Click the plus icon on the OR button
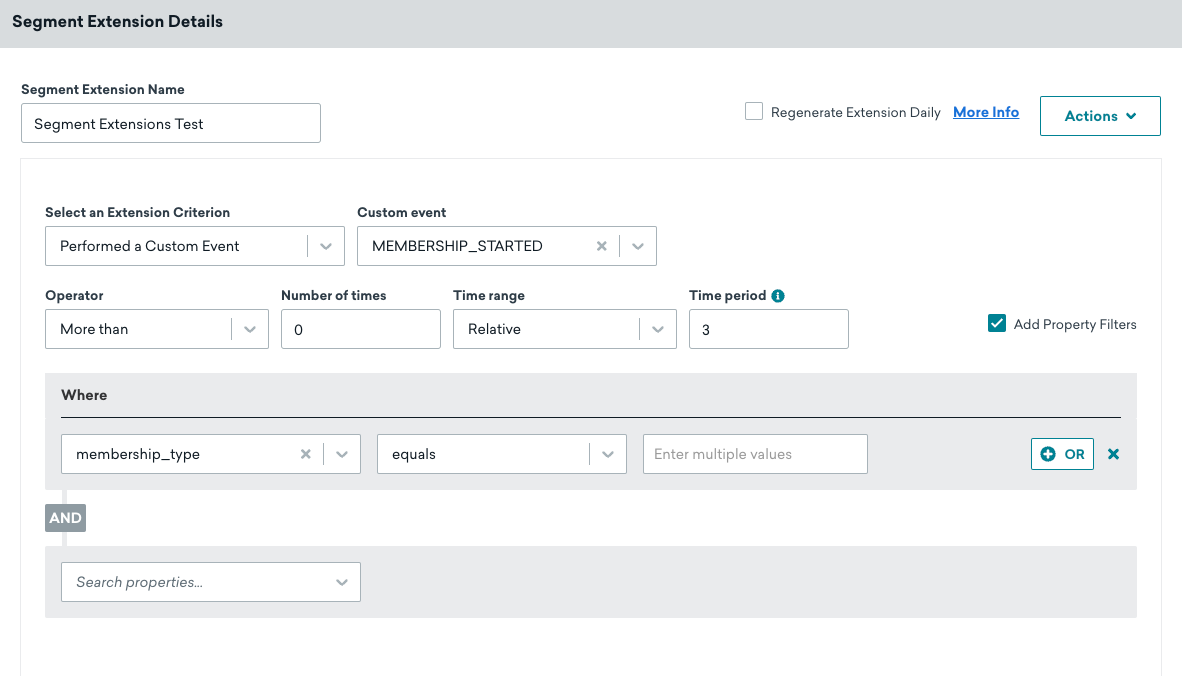The image size is (1182, 676). coord(1046,453)
